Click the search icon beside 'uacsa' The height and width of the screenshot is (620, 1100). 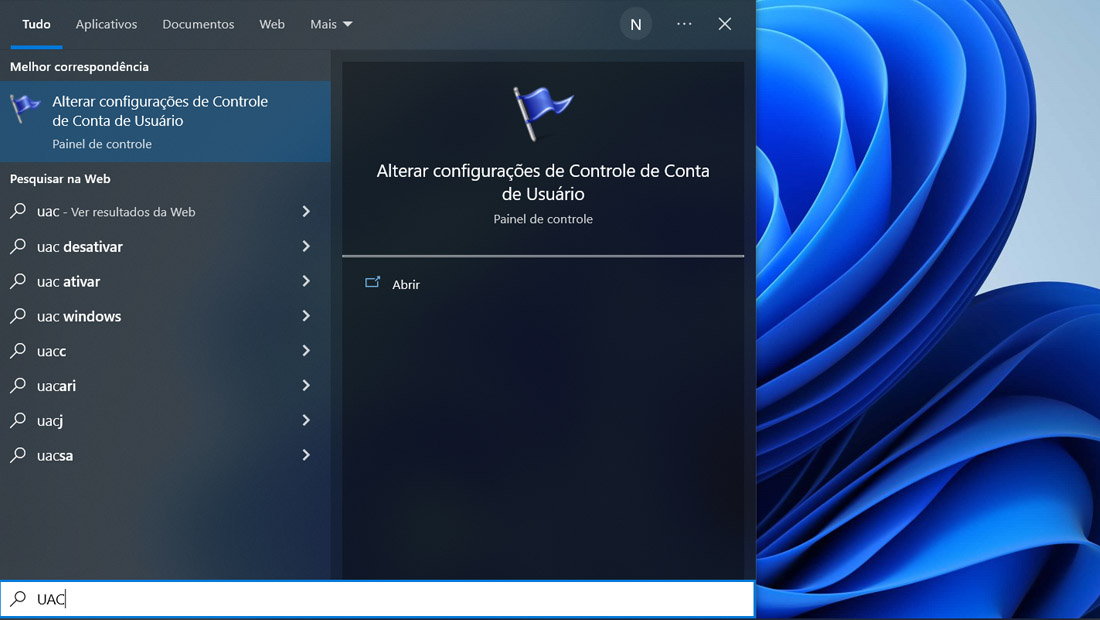click(18, 454)
